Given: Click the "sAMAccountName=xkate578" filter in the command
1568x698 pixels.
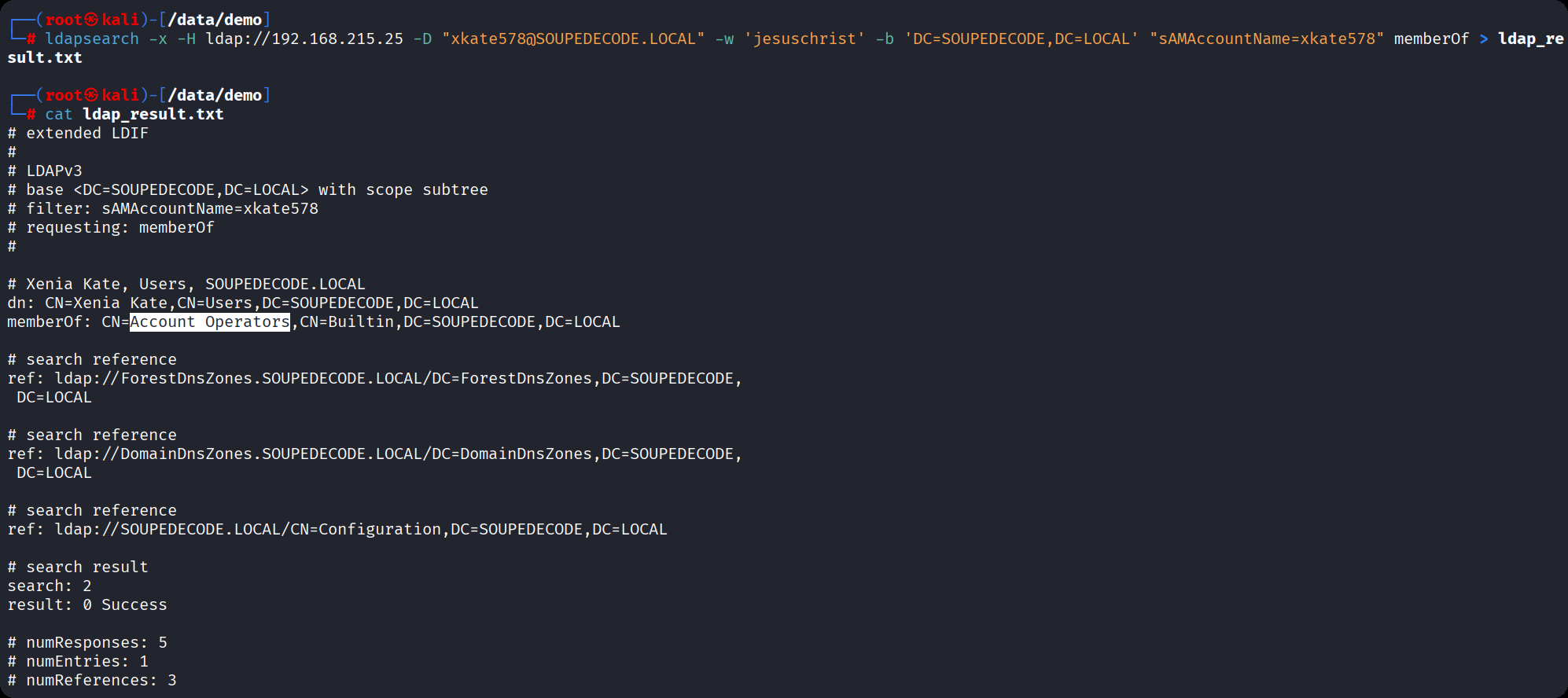Looking at the screenshot, I should [1266, 39].
